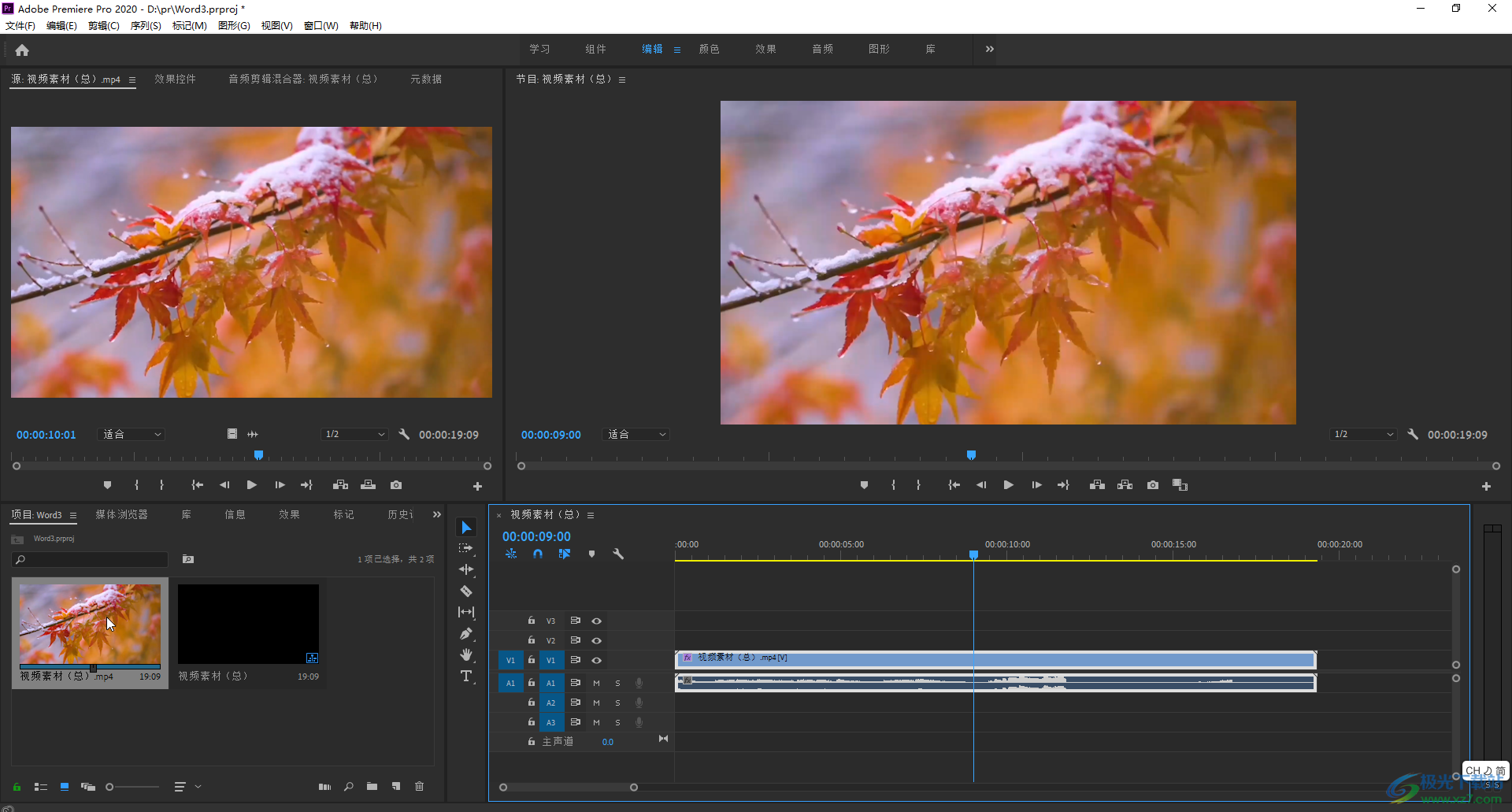Click New Item icon in project panel
Image resolution: width=1512 pixels, height=812 pixels.
pos(396,786)
